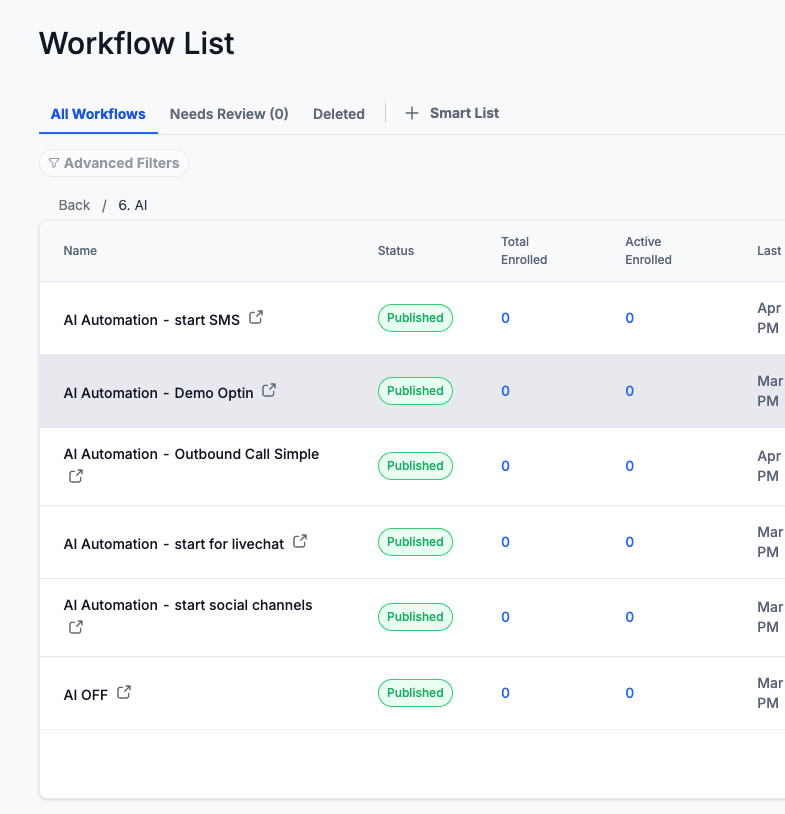Screen dimensions: 785x814
Task: Click external link icon under Outbound Call Simple
Action: 76,477
